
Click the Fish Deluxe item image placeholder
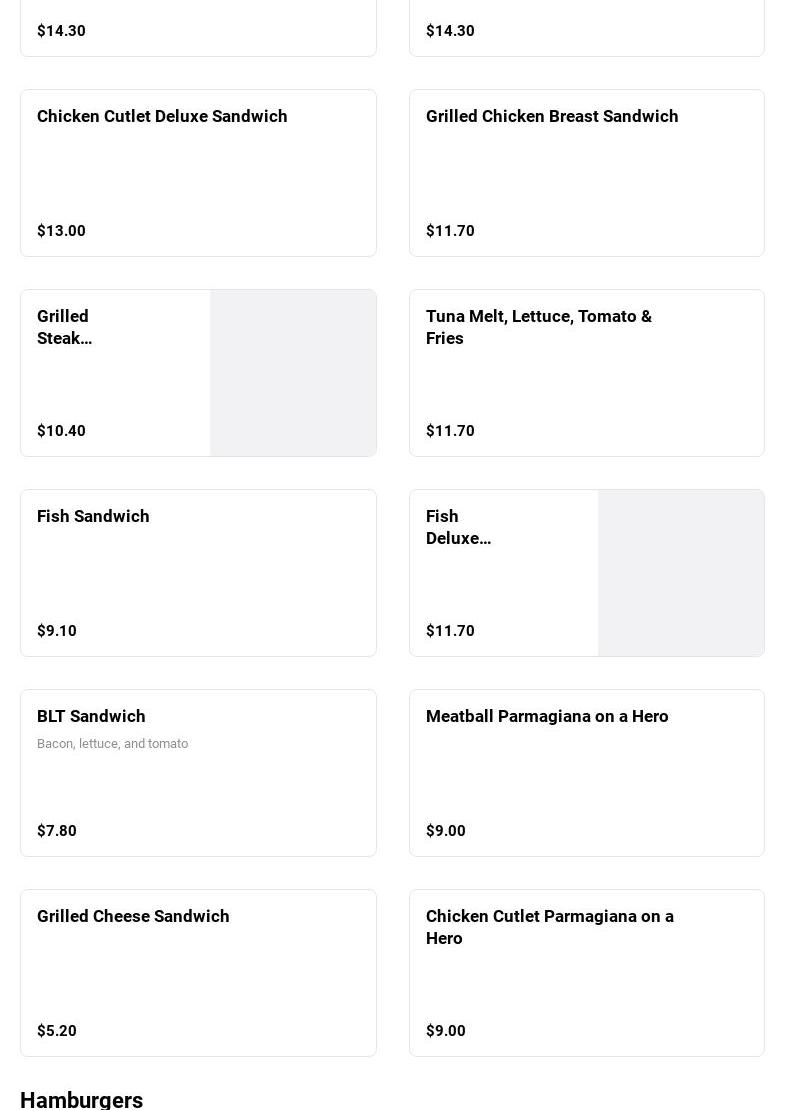click(x=681, y=573)
